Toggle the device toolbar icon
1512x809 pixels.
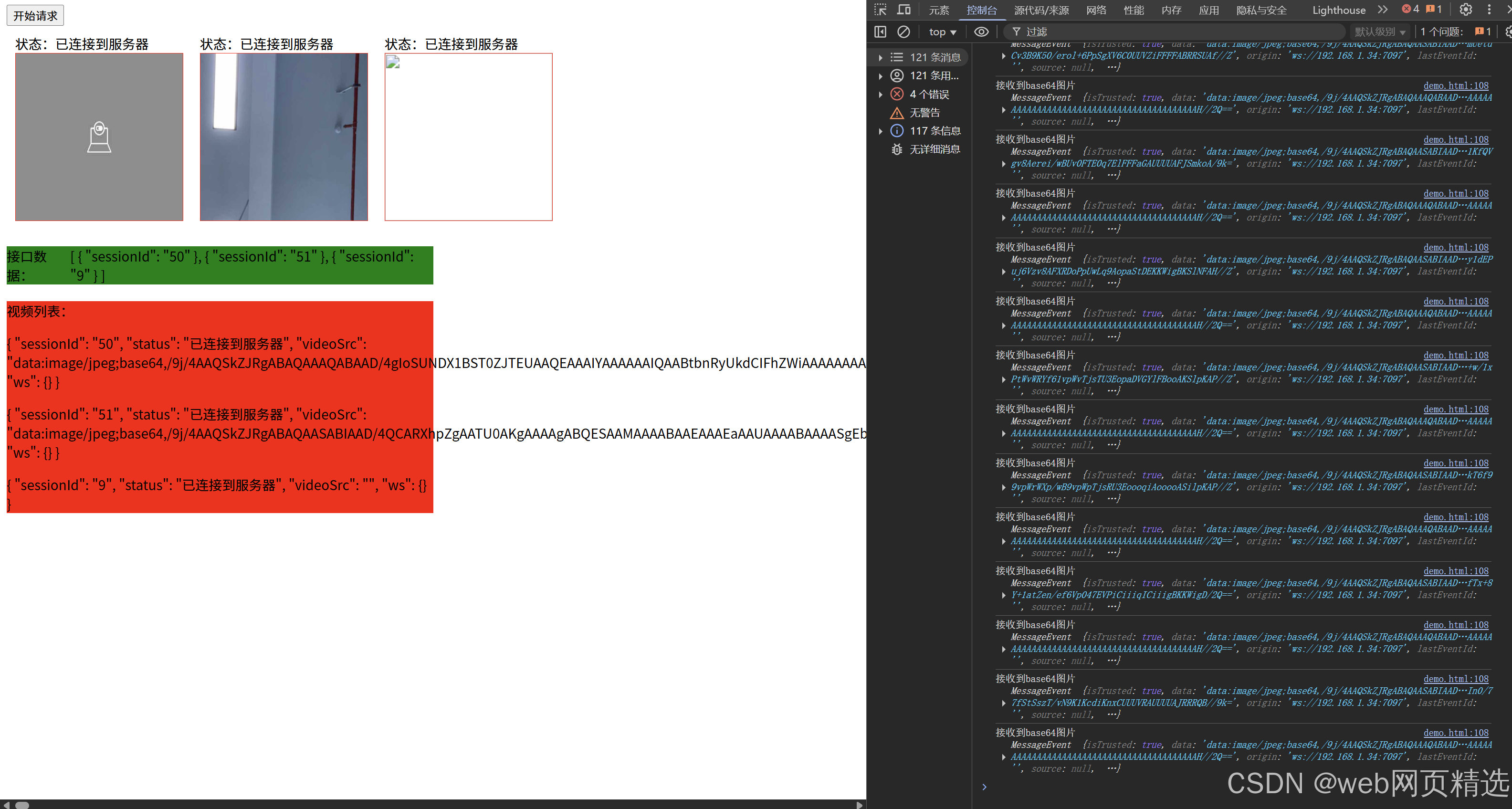tap(904, 10)
